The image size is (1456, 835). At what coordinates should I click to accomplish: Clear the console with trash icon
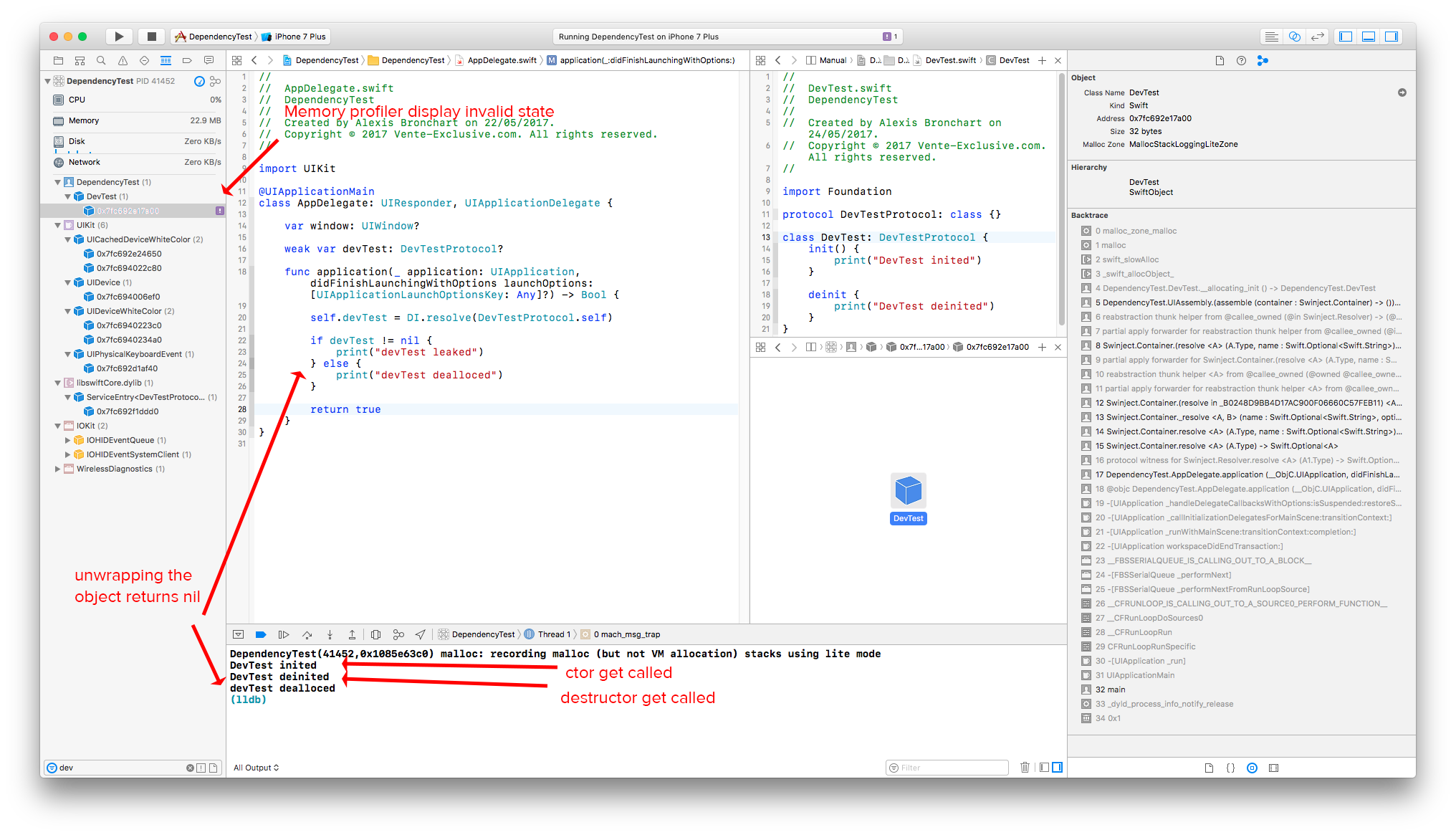pyautogui.click(x=1025, y=768)
